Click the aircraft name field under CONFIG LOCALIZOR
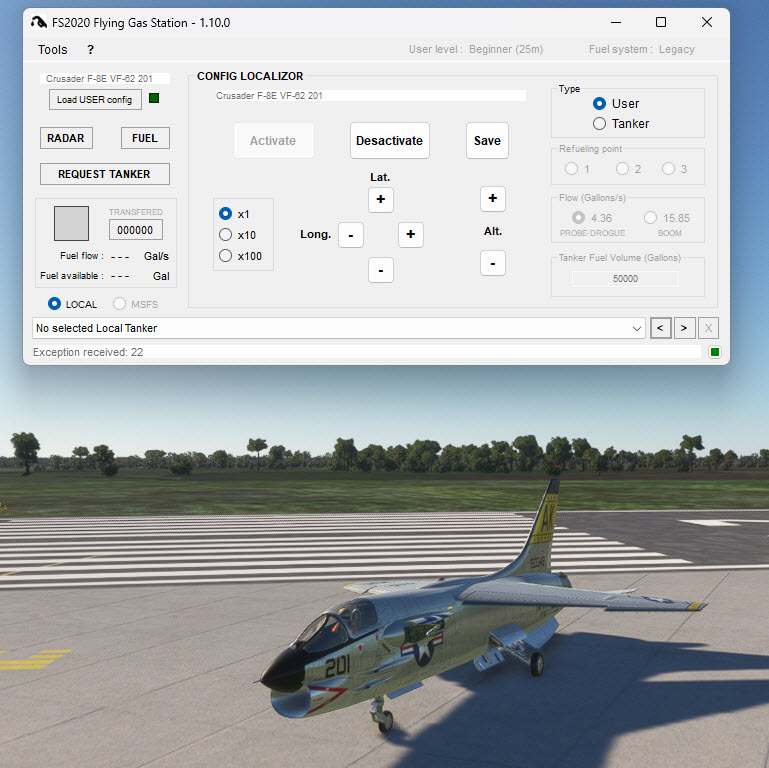The image size is (769, 768). click(x=371, y=96)
